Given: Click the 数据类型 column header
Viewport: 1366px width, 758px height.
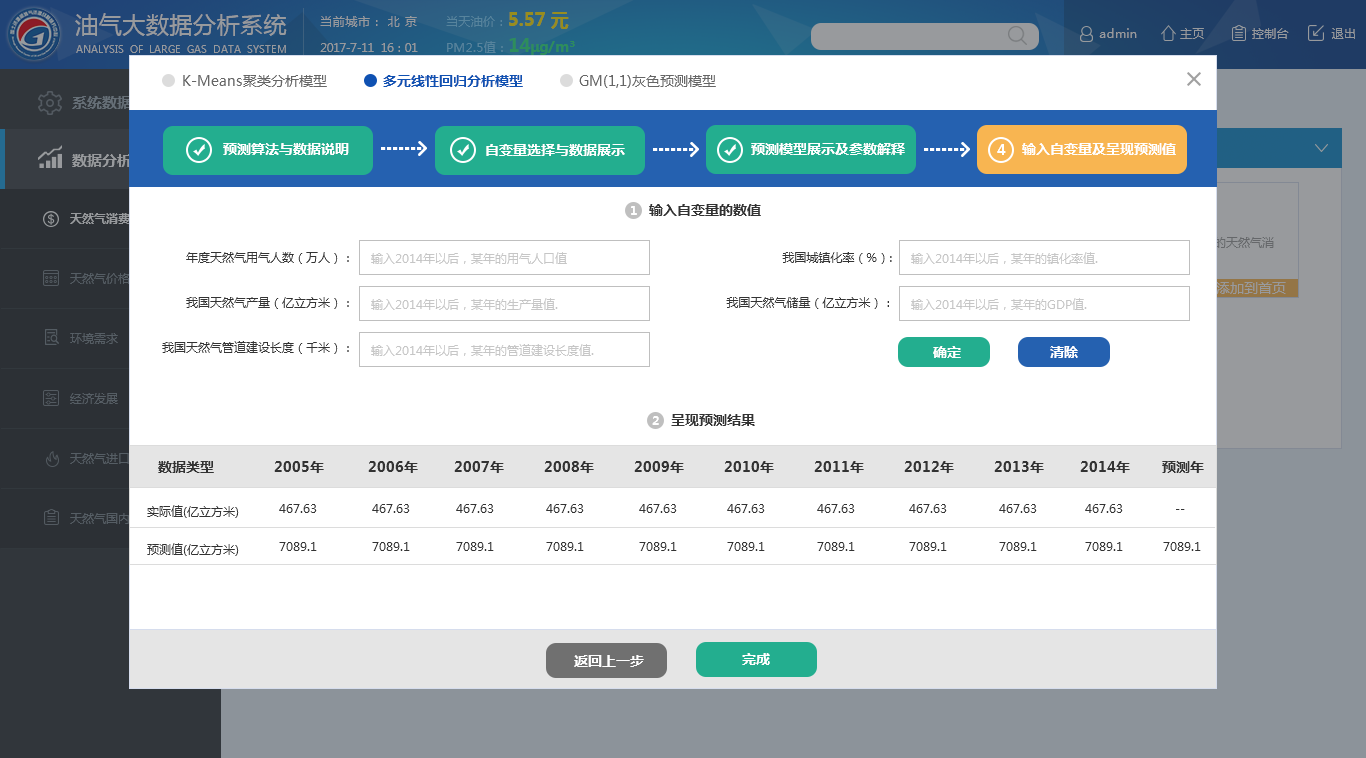Looking at the screenshot, I should point(186,467).
